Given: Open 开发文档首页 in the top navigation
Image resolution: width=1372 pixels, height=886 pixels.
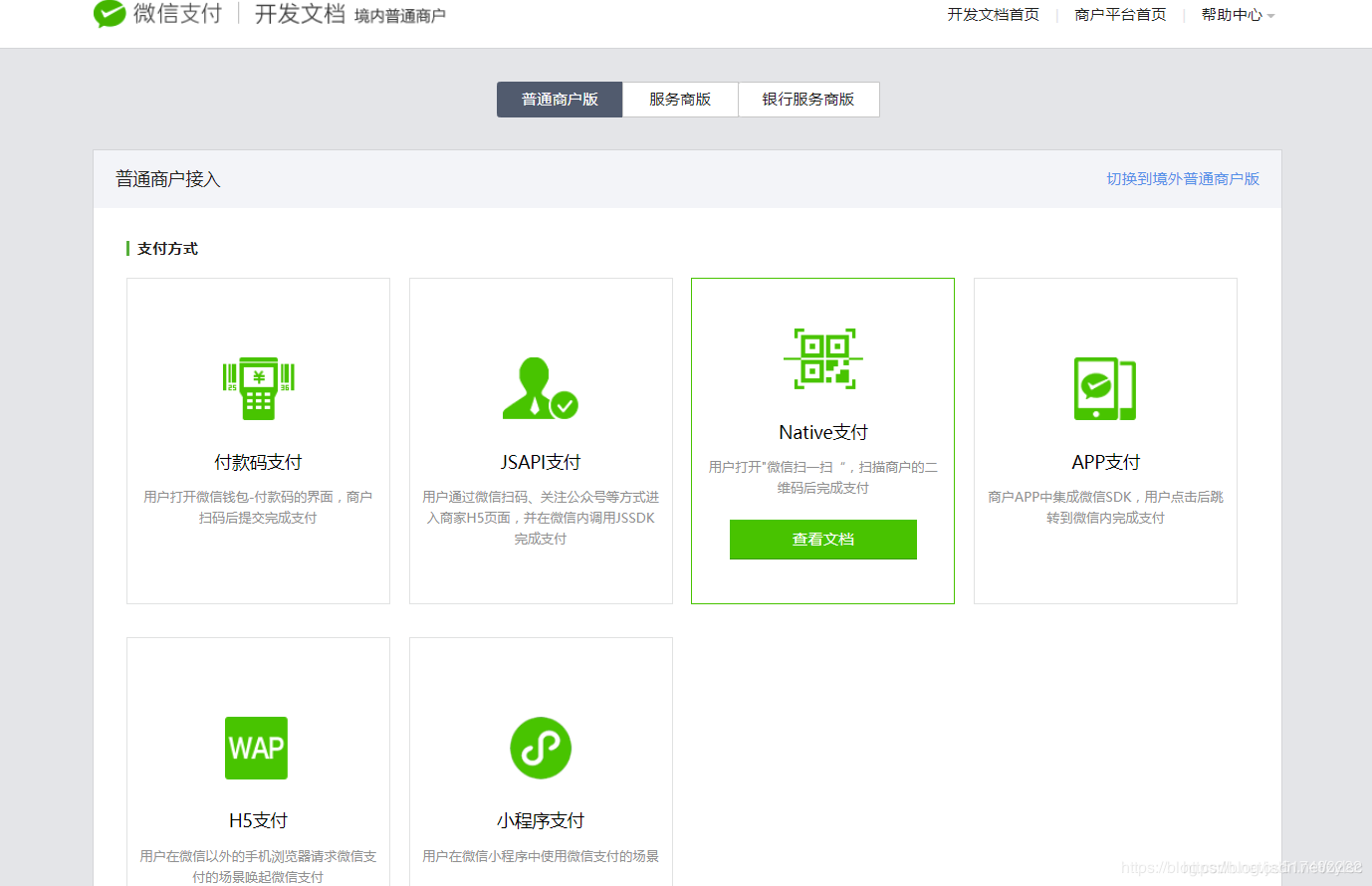Looking at the screenshot, I should coord(993,15).
